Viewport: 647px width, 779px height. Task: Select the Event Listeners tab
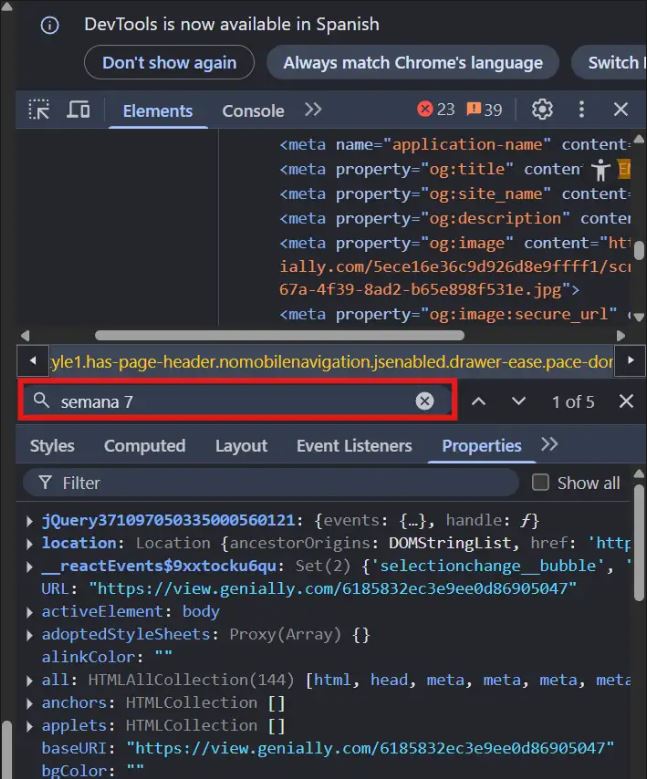pos(354,446)
